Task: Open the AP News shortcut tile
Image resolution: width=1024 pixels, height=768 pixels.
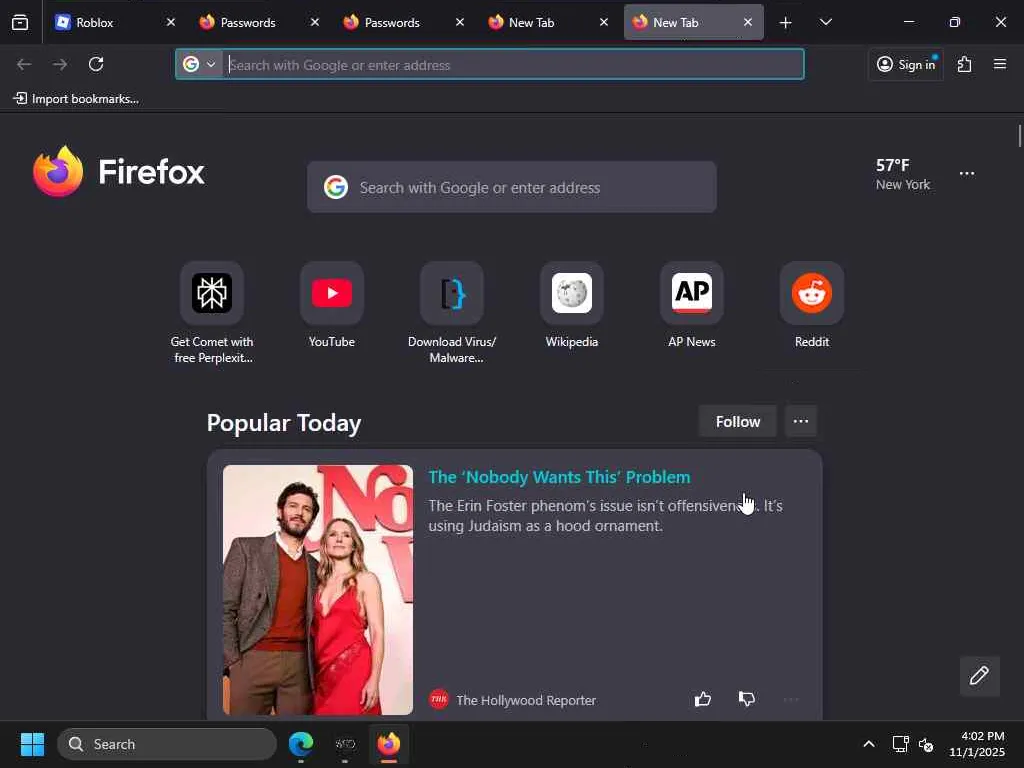Action: (692, 305)
